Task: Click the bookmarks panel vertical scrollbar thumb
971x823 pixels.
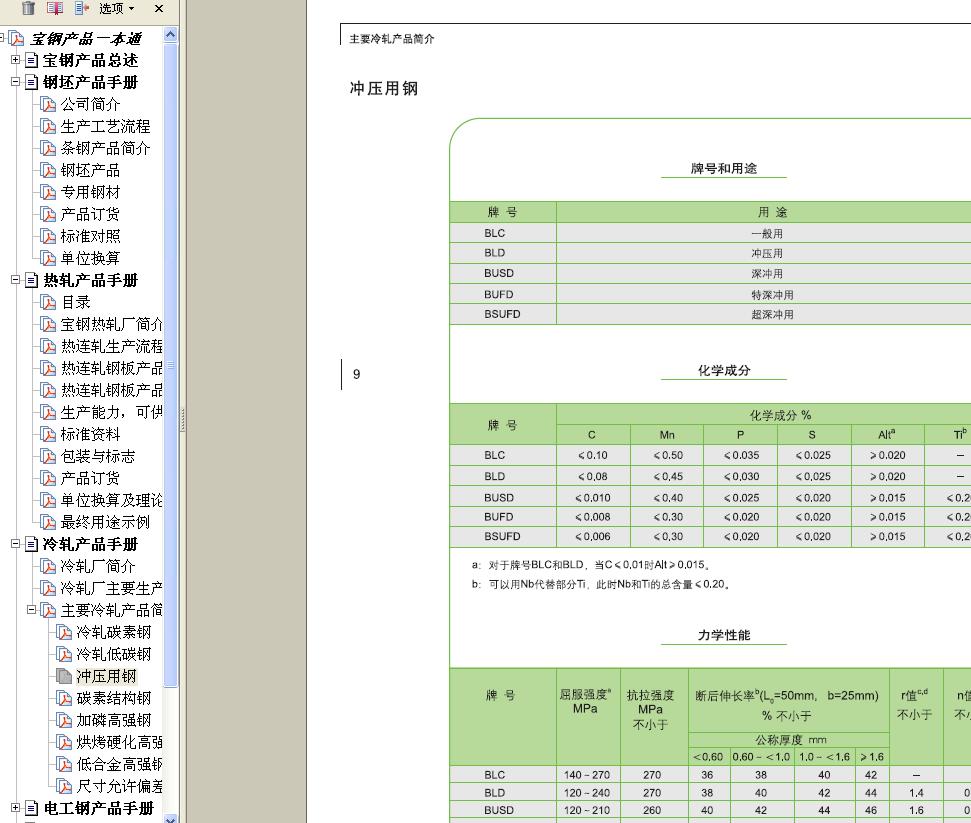Action: (171, 365)
